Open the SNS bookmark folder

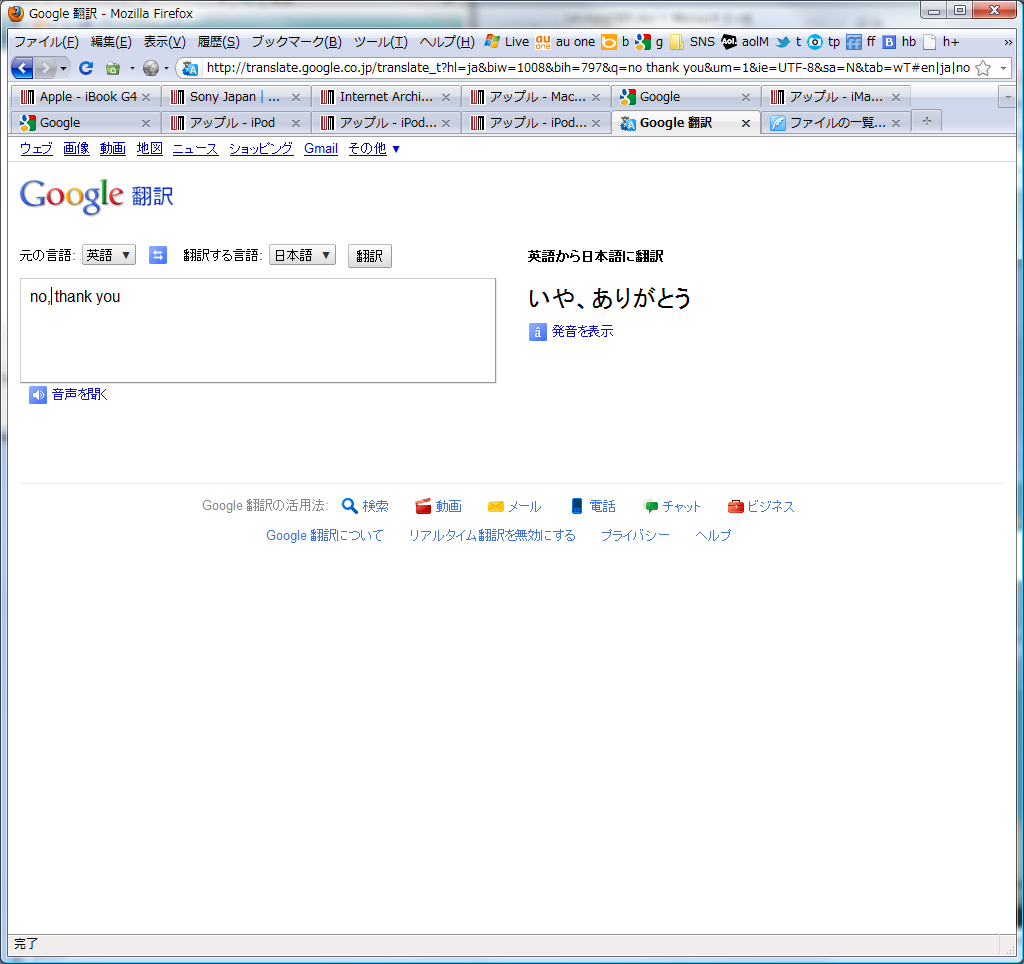[692, 42]
